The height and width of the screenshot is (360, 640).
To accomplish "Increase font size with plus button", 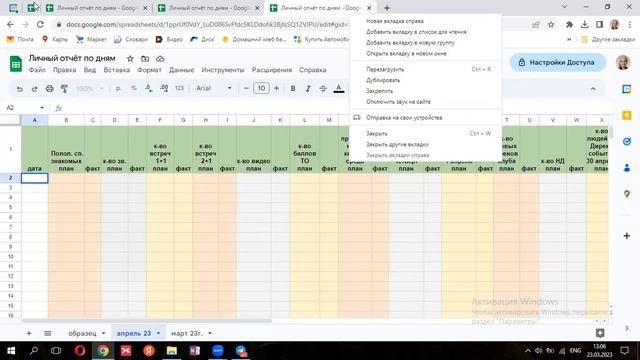I will 276,88.
